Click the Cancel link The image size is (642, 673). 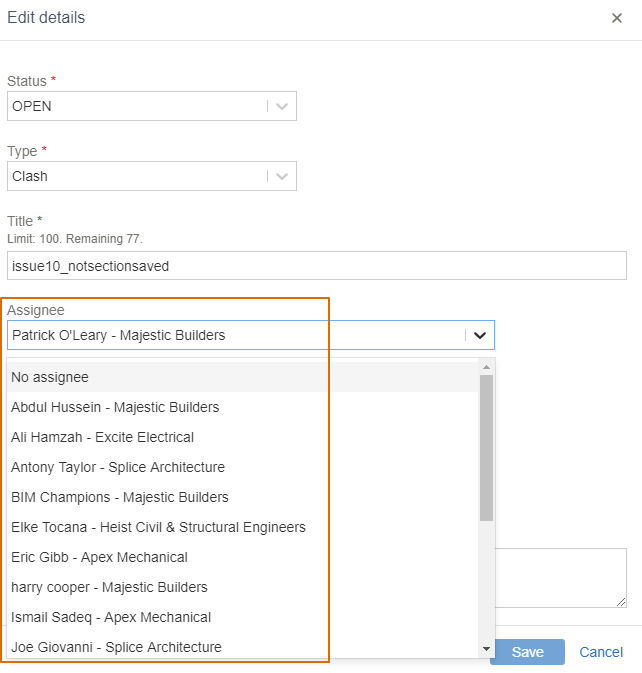coord(601,652)
